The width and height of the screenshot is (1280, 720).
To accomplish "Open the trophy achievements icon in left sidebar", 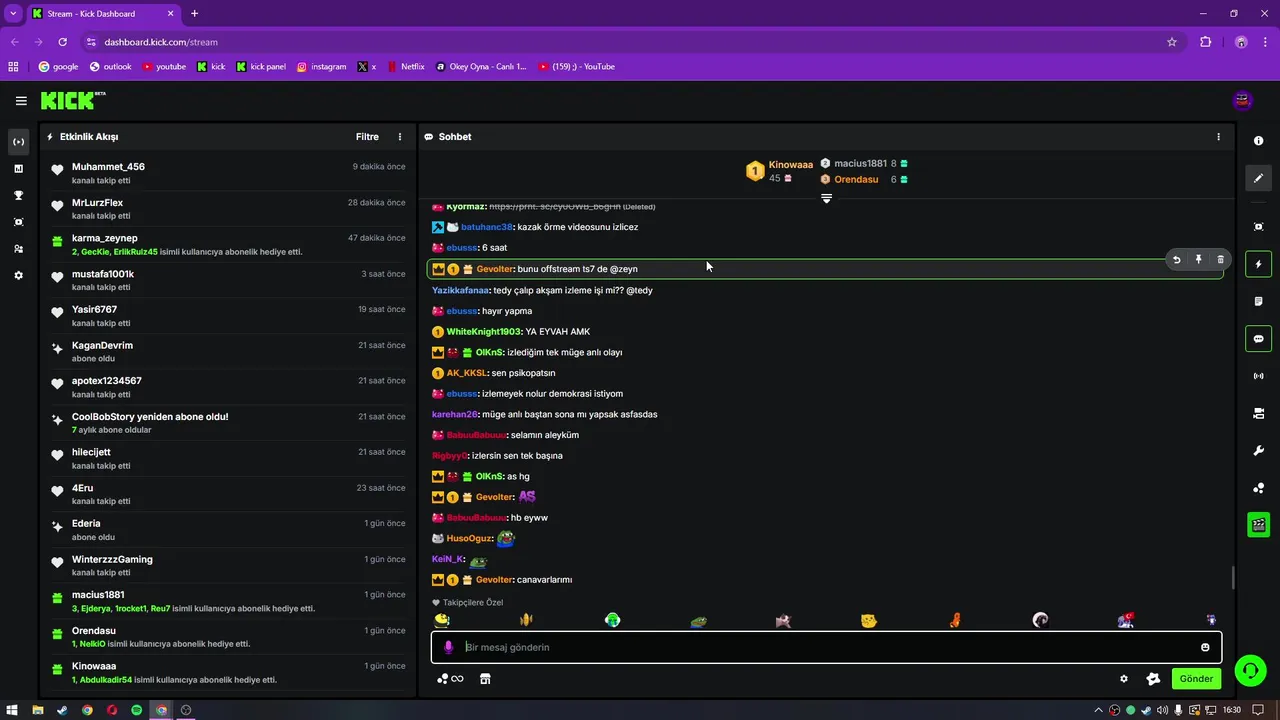I will pos(18,195).
